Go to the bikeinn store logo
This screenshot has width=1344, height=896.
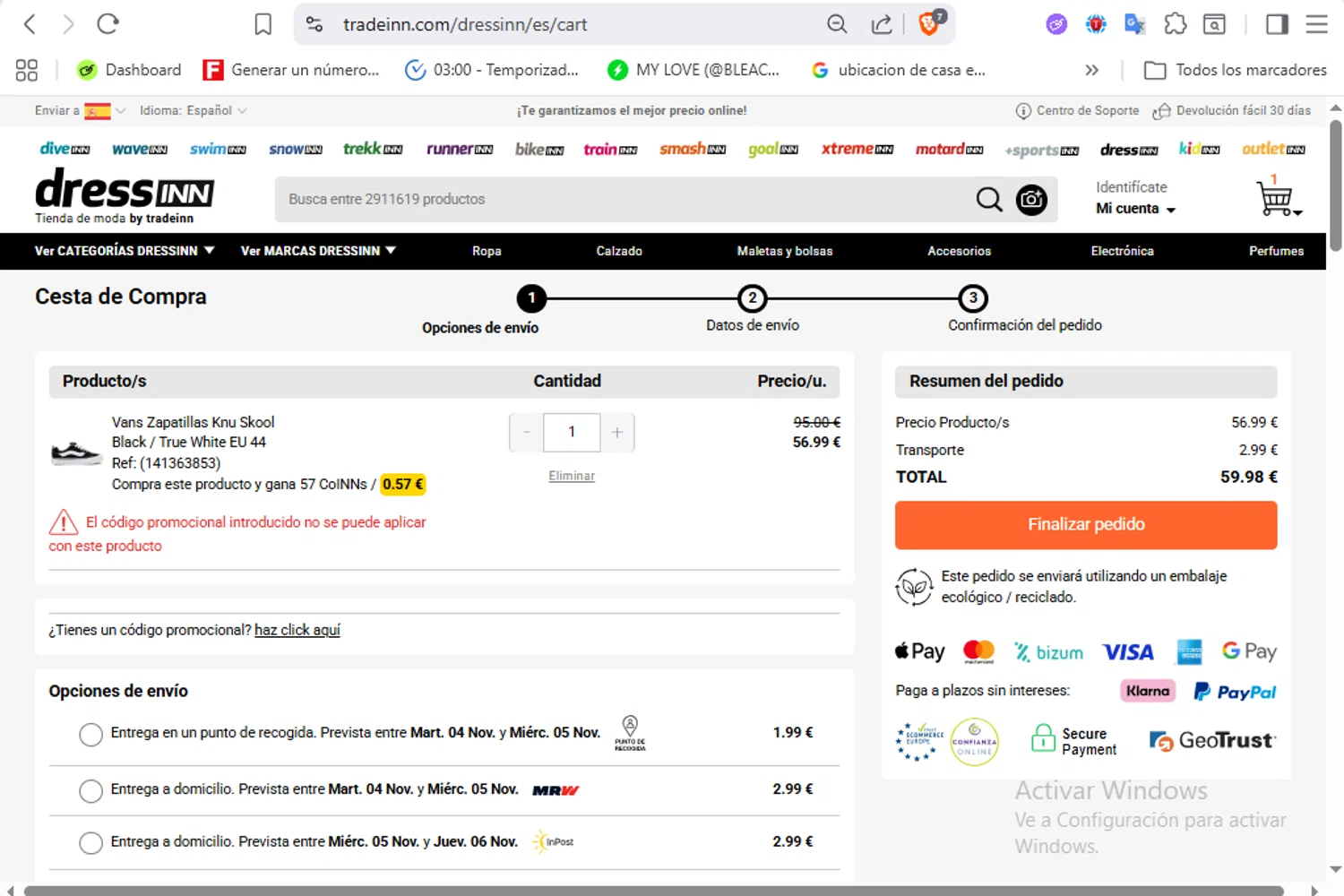pyautogui.click(x=539, y=149)
